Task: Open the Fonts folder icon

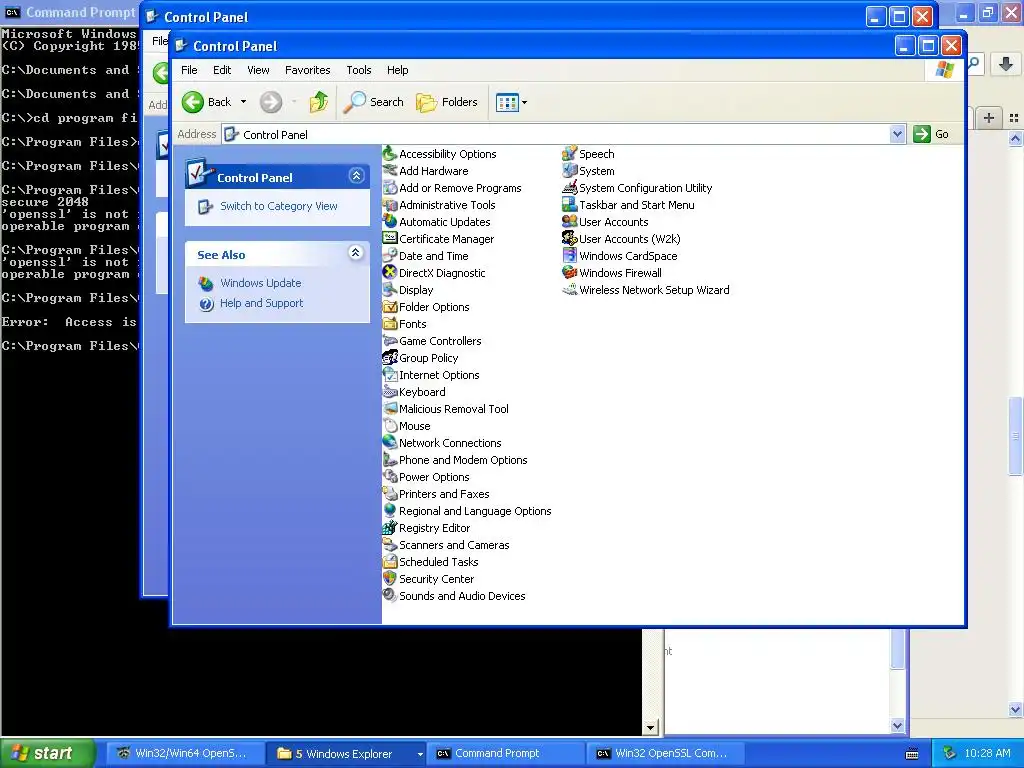Action: point(390,323)
